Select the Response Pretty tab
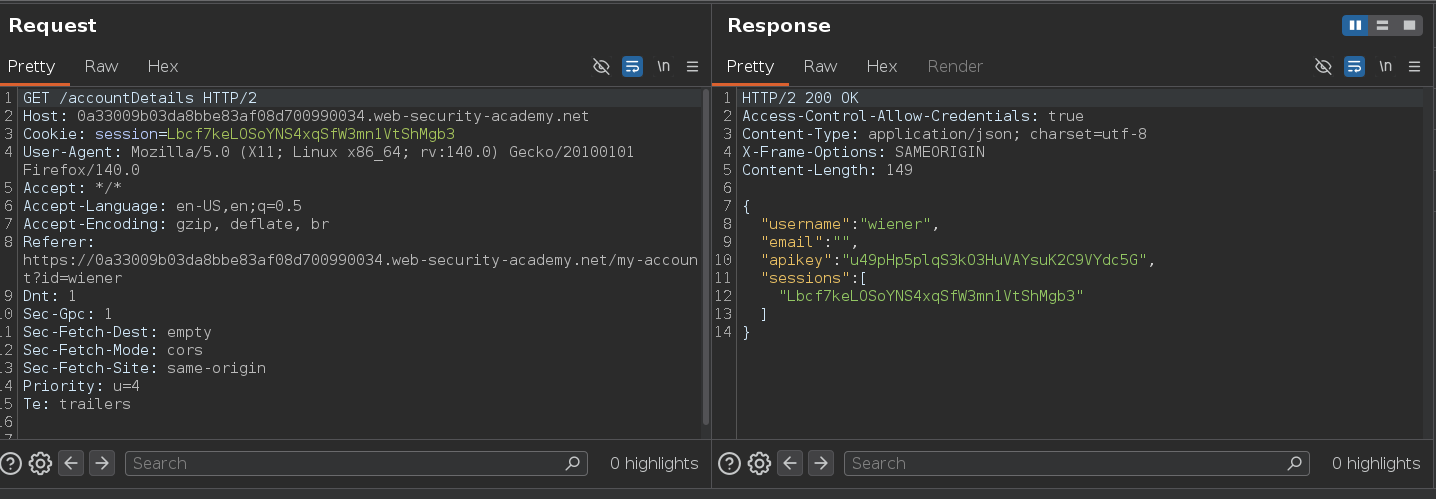This screenshot has height=499, width=1436. [750, 66]
